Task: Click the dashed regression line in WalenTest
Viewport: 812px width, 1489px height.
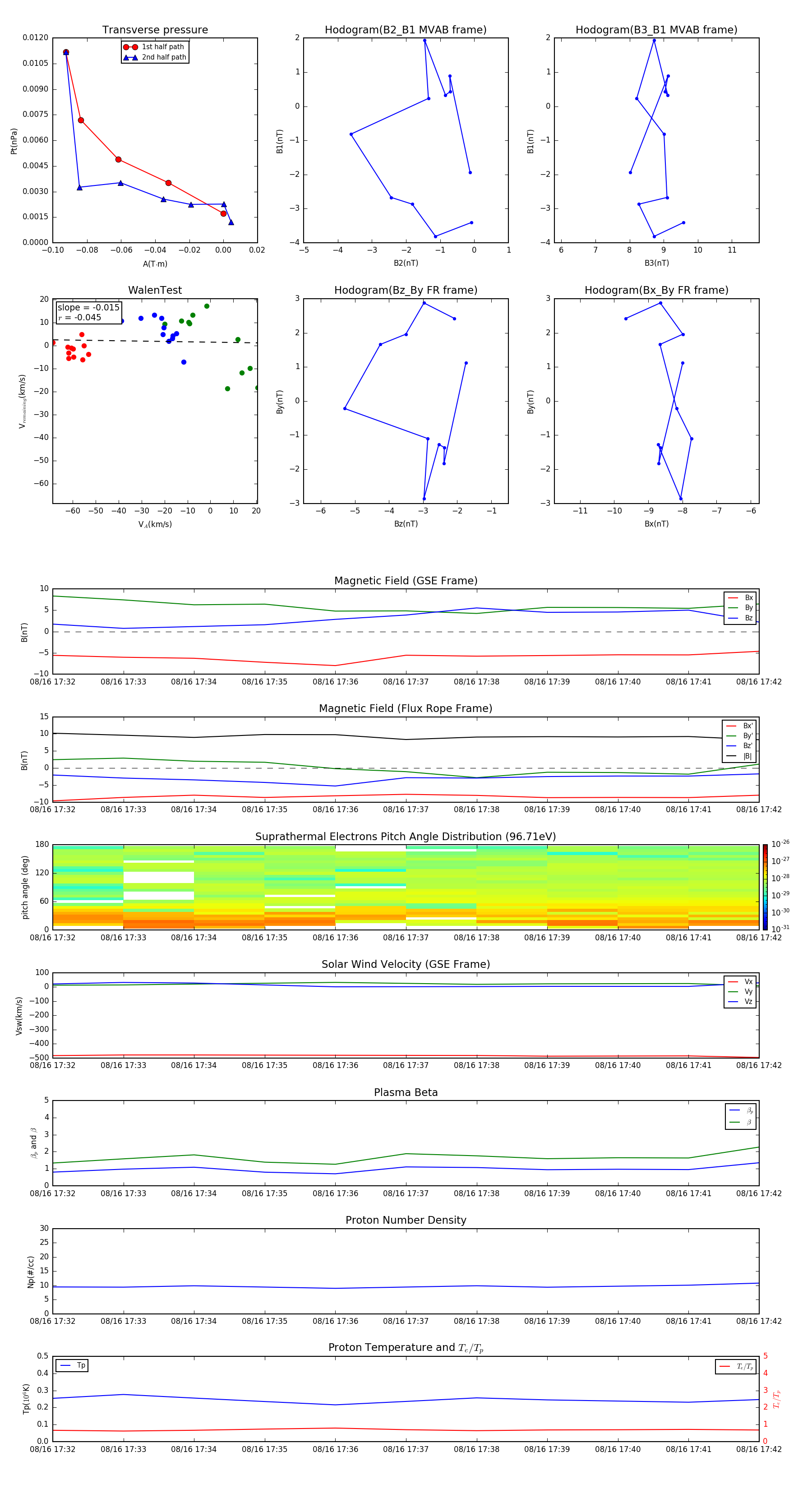Action: (x=155, y=342)
